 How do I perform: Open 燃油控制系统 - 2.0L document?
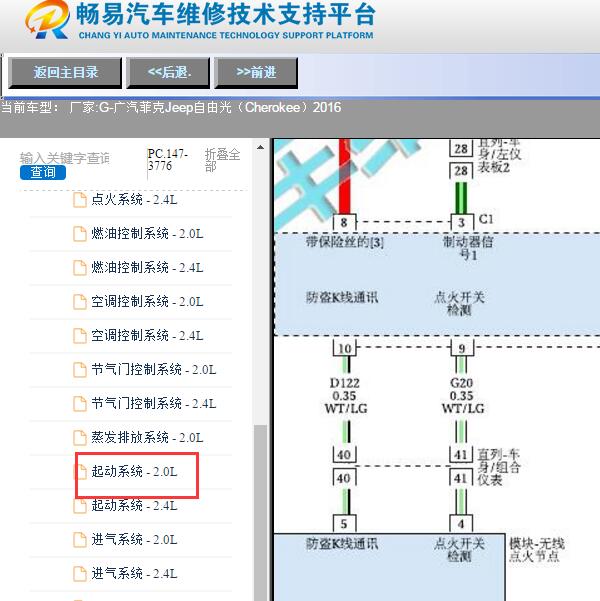[147, 234]
